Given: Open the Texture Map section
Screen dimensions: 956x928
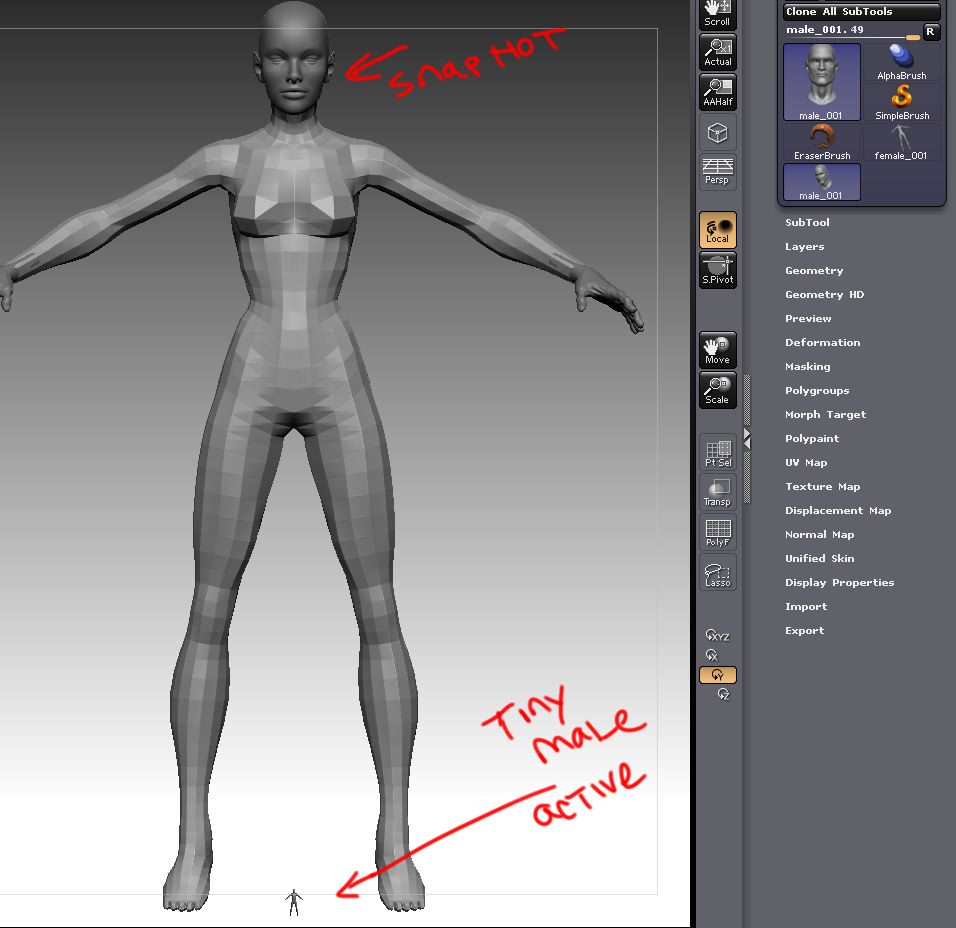Looking at the screenshot, I should click(822, 487).
